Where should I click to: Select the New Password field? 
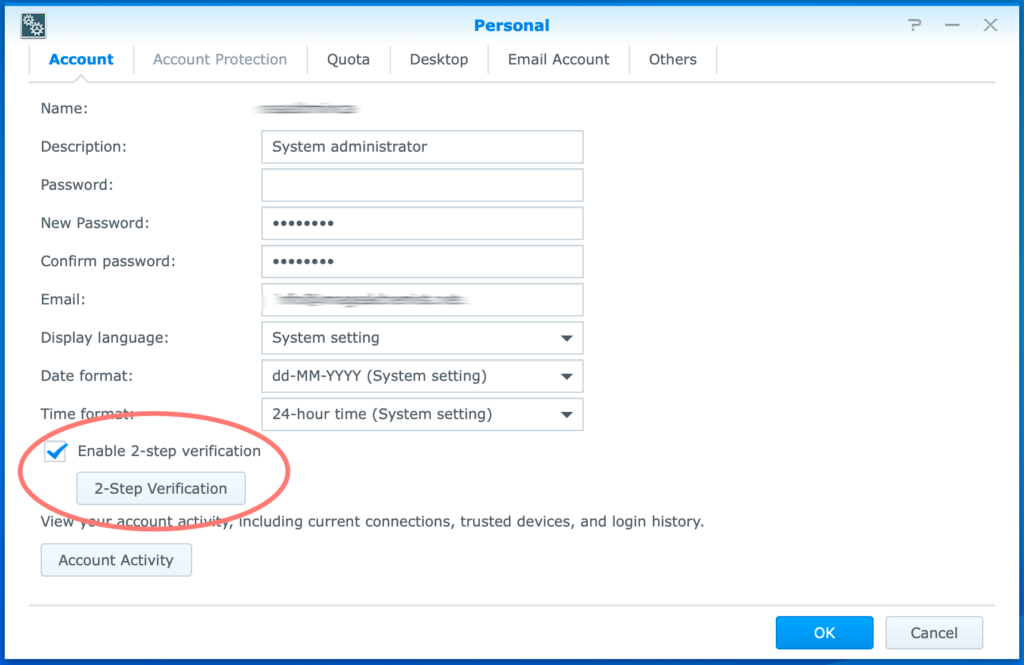pos(421,223)
